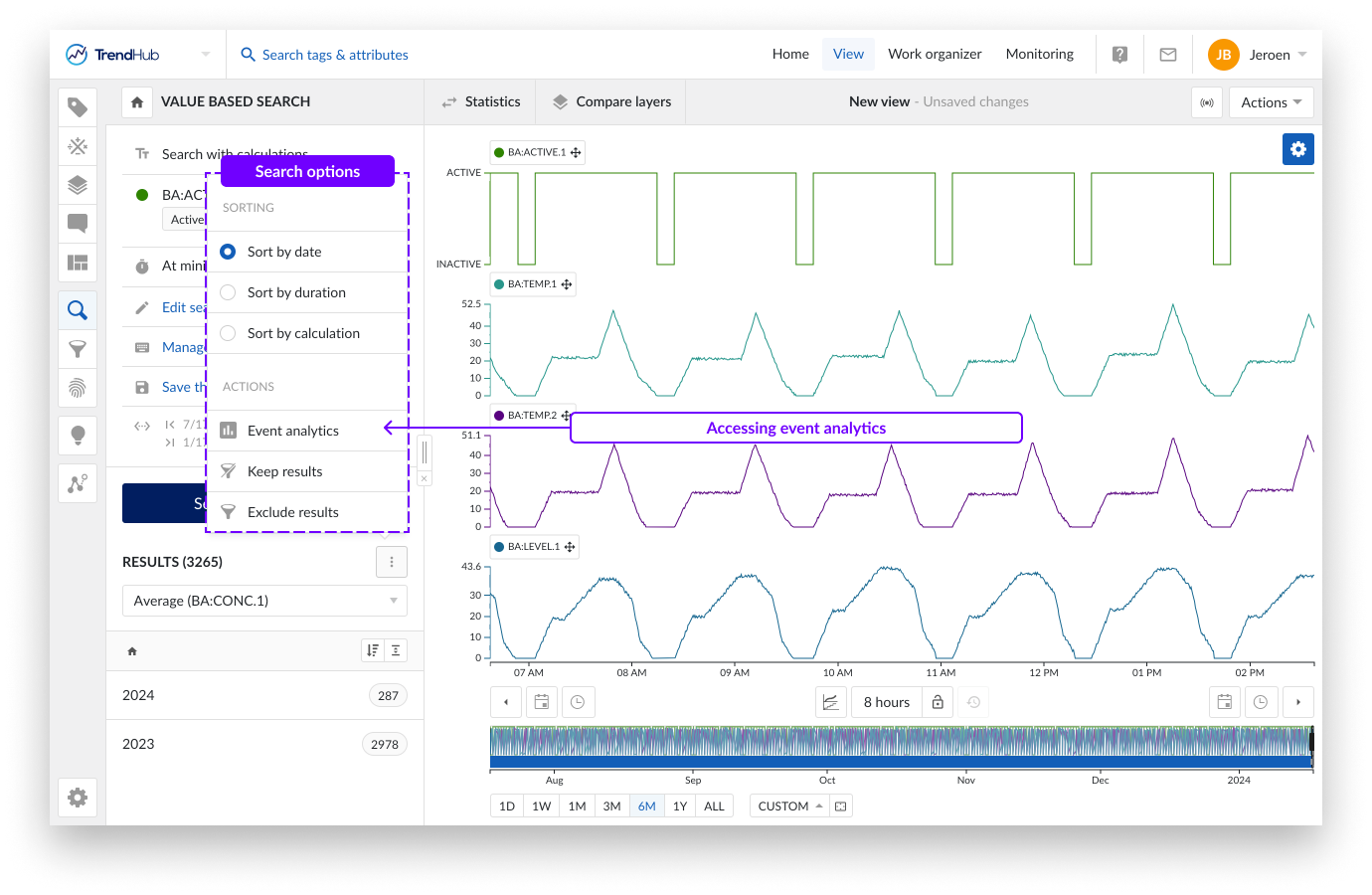Click the comments icon in the sidebar
The height and width of the screenshot is (895, 1372).
click(78, 223)
